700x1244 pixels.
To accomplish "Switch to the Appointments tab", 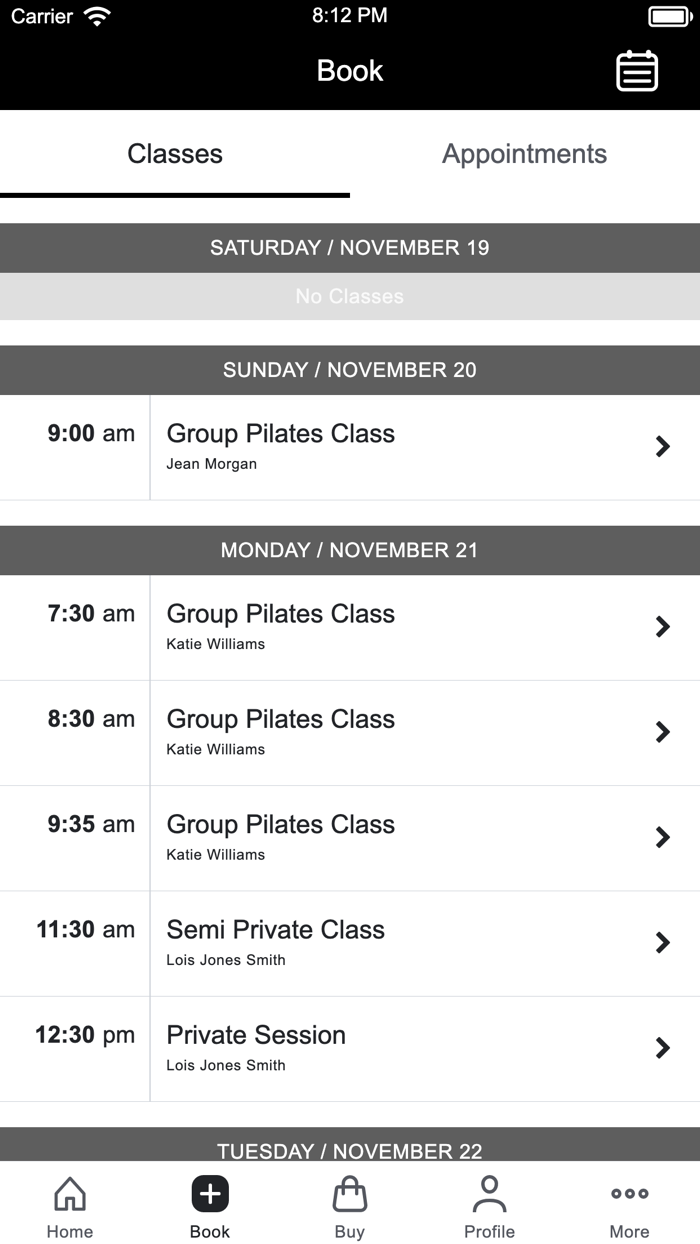I will click(x=524, y=154).
